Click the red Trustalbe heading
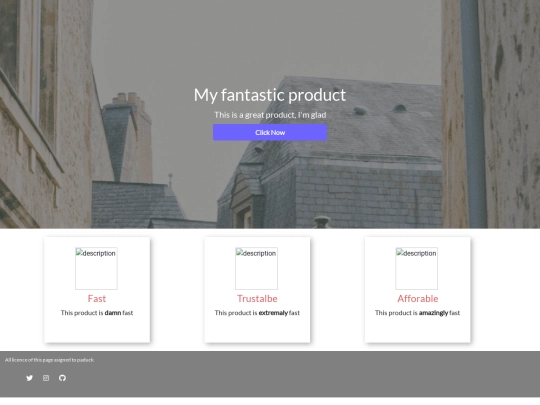This screenshot has width=540, height=405. click(257, 299)
